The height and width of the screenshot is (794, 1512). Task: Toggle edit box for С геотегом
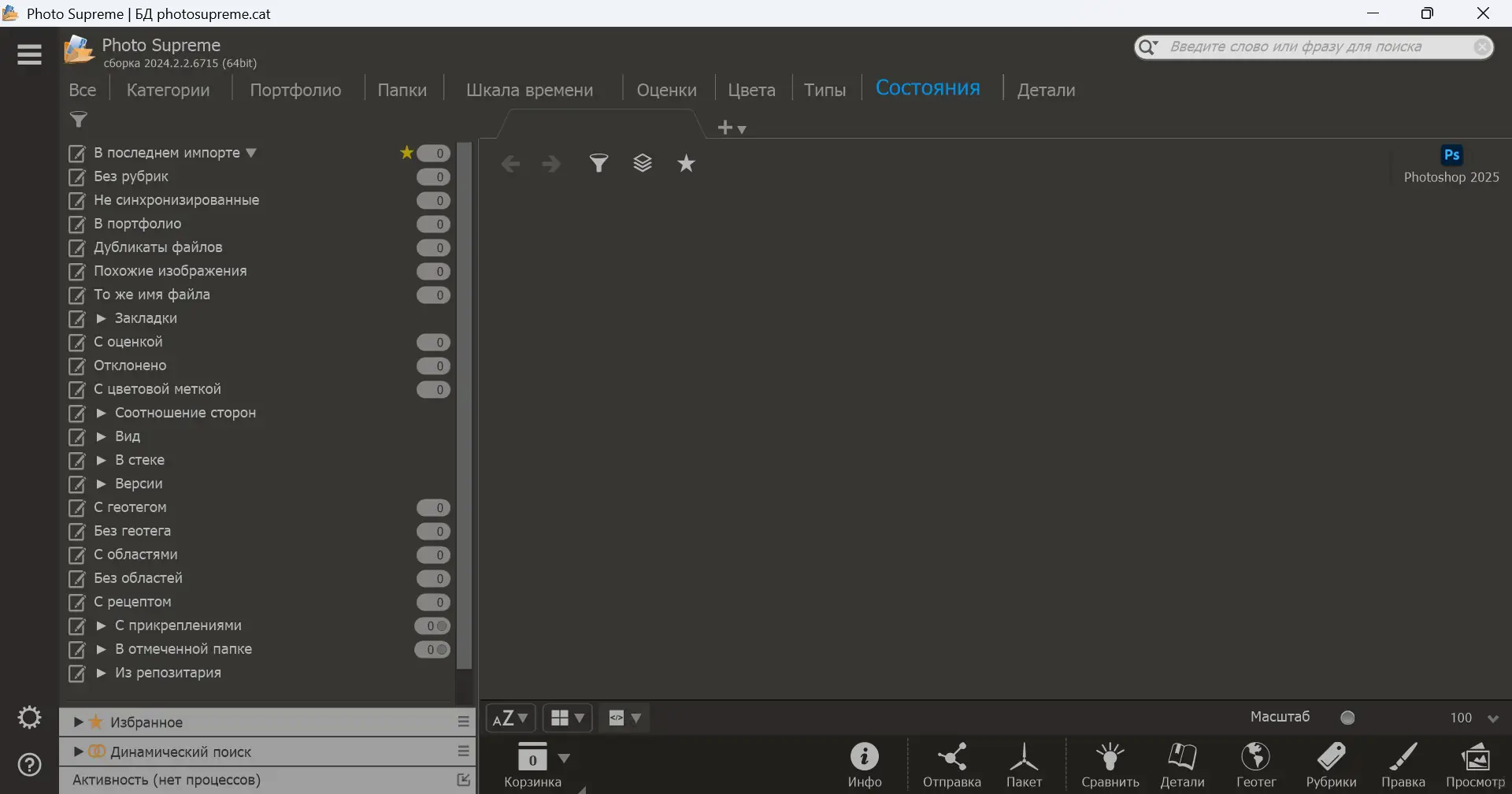[x=76, y=508]
